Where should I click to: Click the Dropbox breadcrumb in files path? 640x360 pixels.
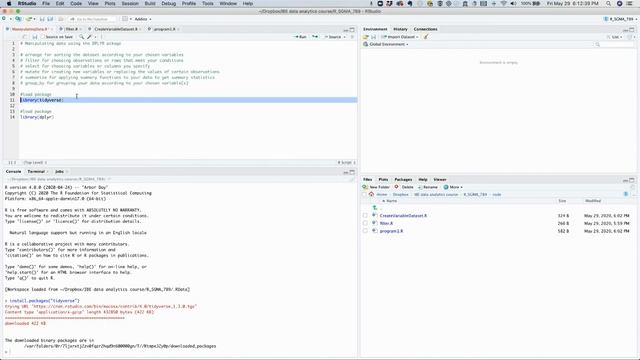pos(400,194)
